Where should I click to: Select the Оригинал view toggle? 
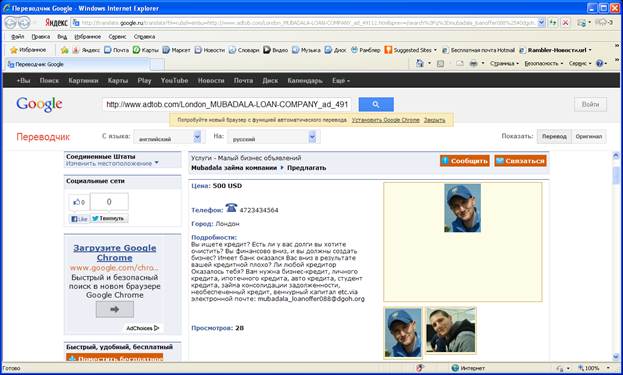pyautogui.click(x=589, y=136)
